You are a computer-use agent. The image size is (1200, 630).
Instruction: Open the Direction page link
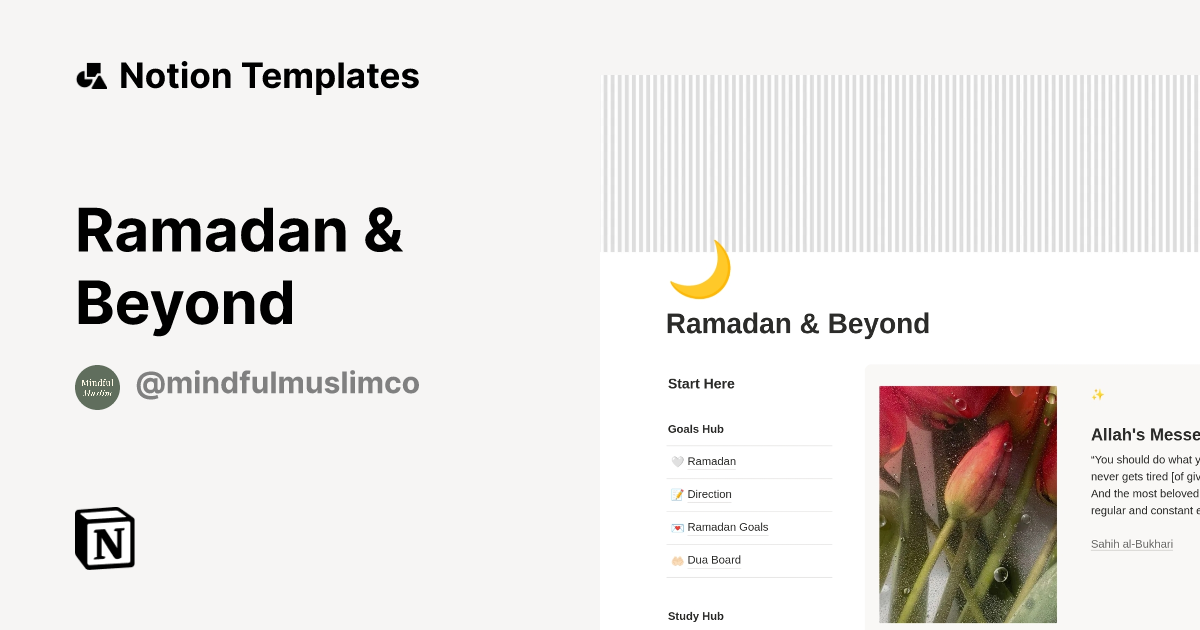[x=710, y=494]
